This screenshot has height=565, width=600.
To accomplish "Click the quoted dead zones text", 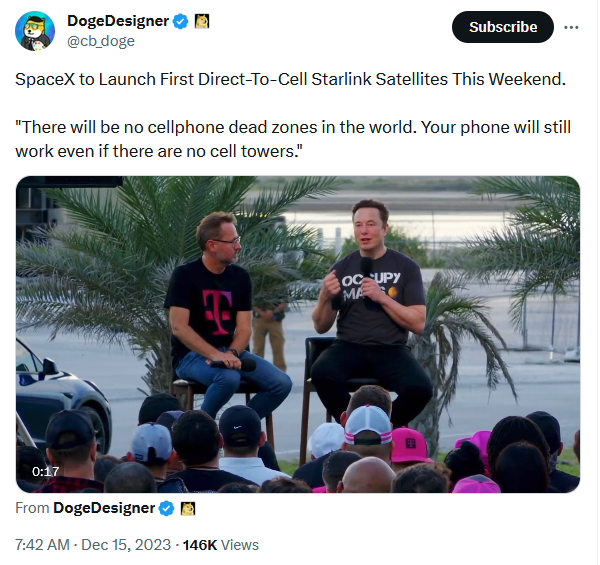I will tap(293, 139).
